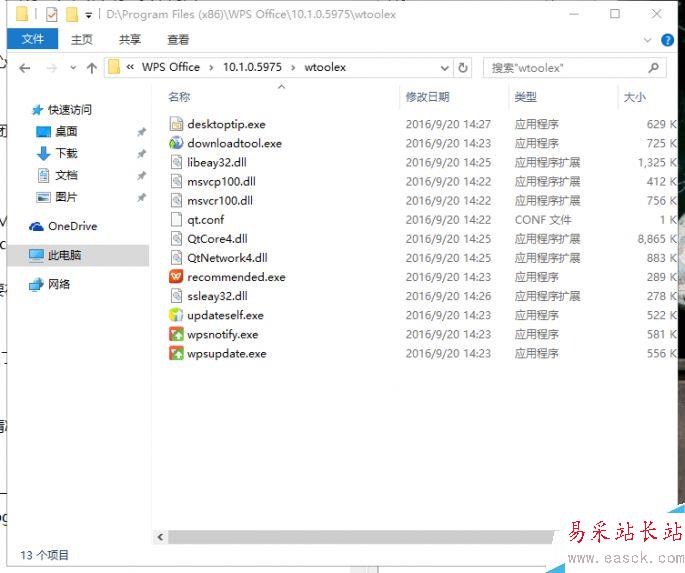The height and width of the screenshot is (573, 685).
Task: Go forward with the forward arrow
Action: pyautogui.click(x=52, y=68)
